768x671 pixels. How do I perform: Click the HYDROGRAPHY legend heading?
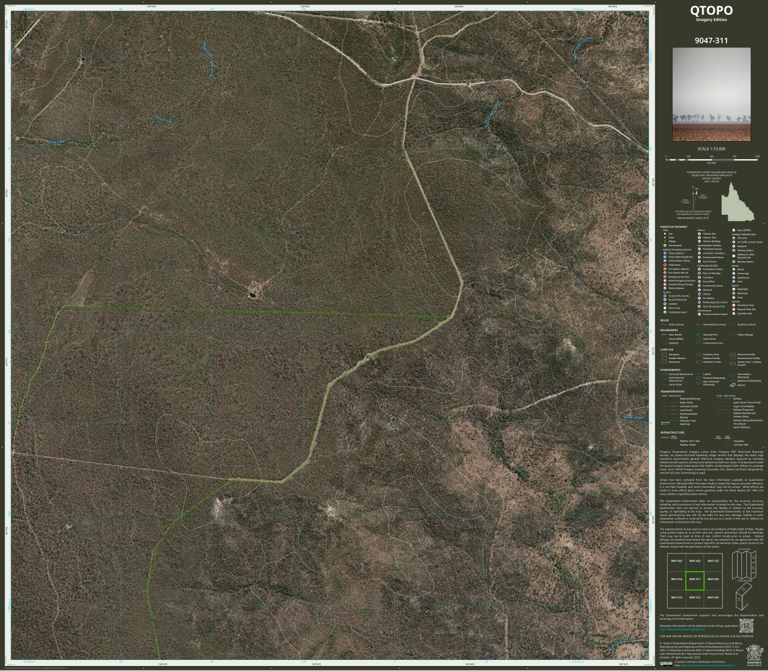(x=670, y=370)
